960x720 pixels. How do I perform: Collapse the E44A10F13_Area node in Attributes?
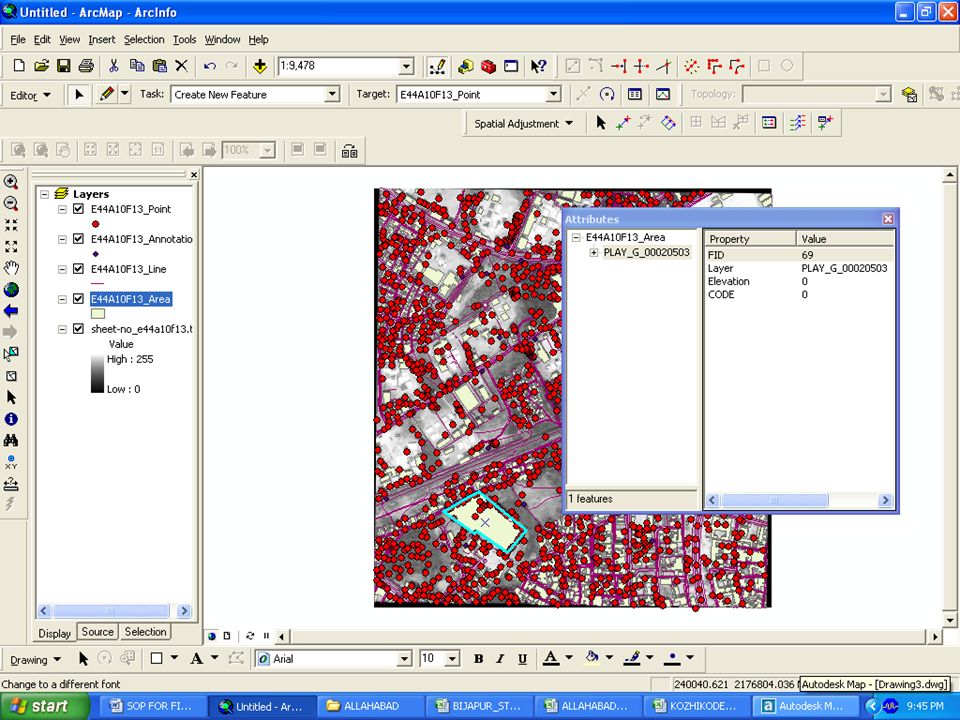[x=576, y=238]
